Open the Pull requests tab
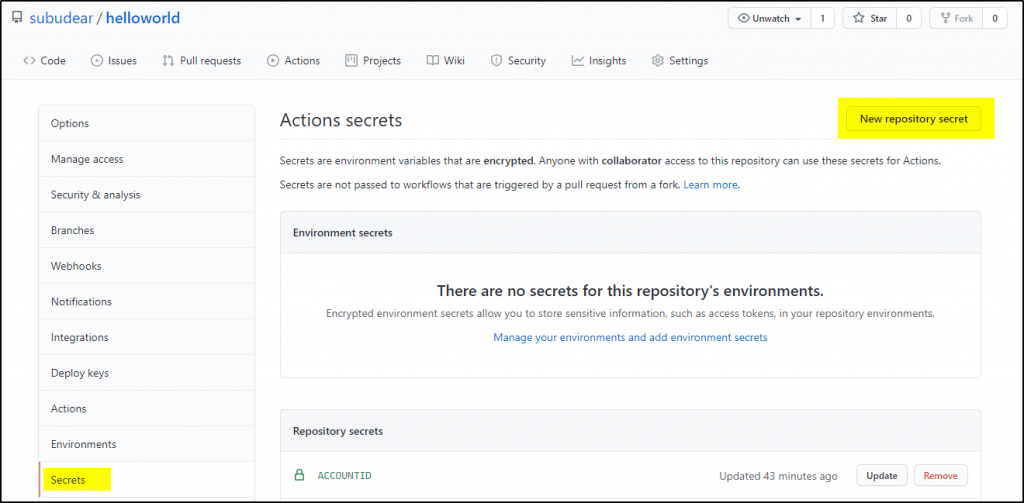 (202, 61)
